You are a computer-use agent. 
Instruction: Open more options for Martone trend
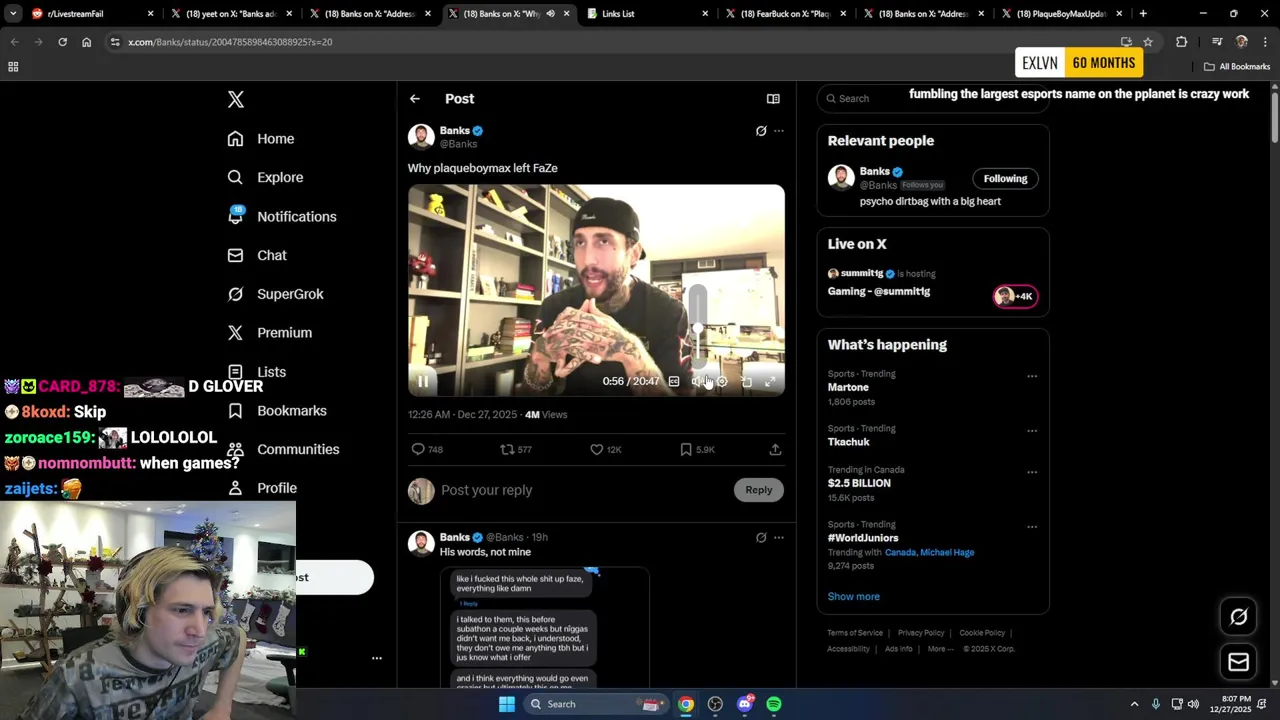pos(1032,377)
